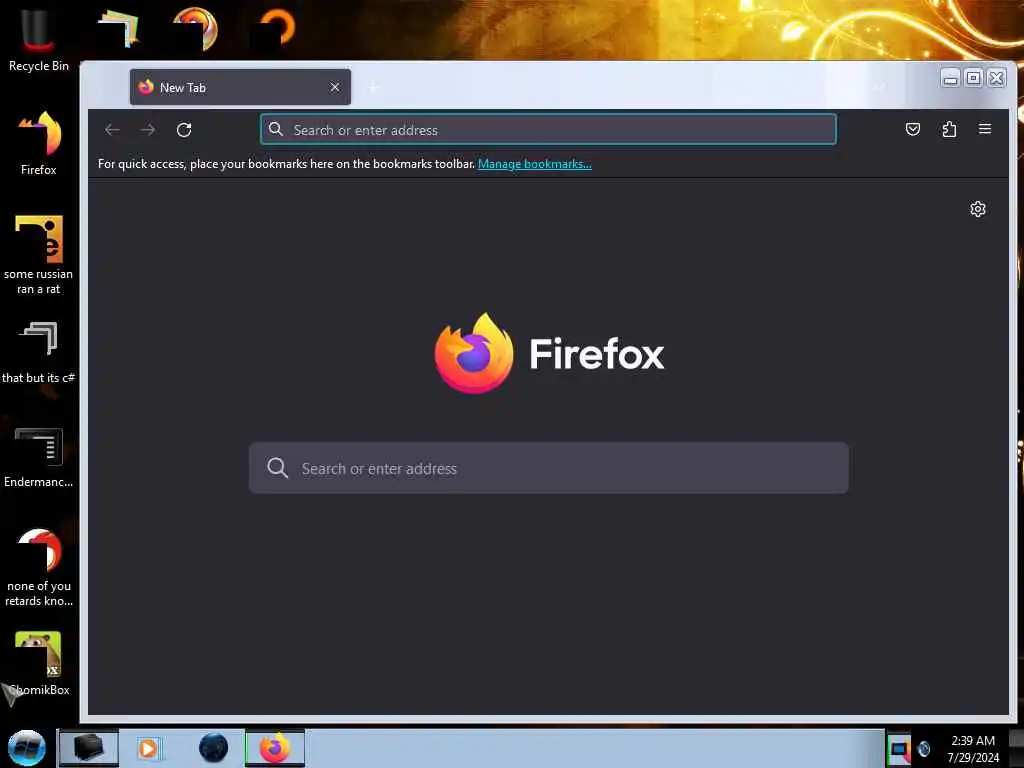Viewport: 1024px width, 768px height.
Task: Click the Firefox logo on new tab page
Action: coord(474,353)
